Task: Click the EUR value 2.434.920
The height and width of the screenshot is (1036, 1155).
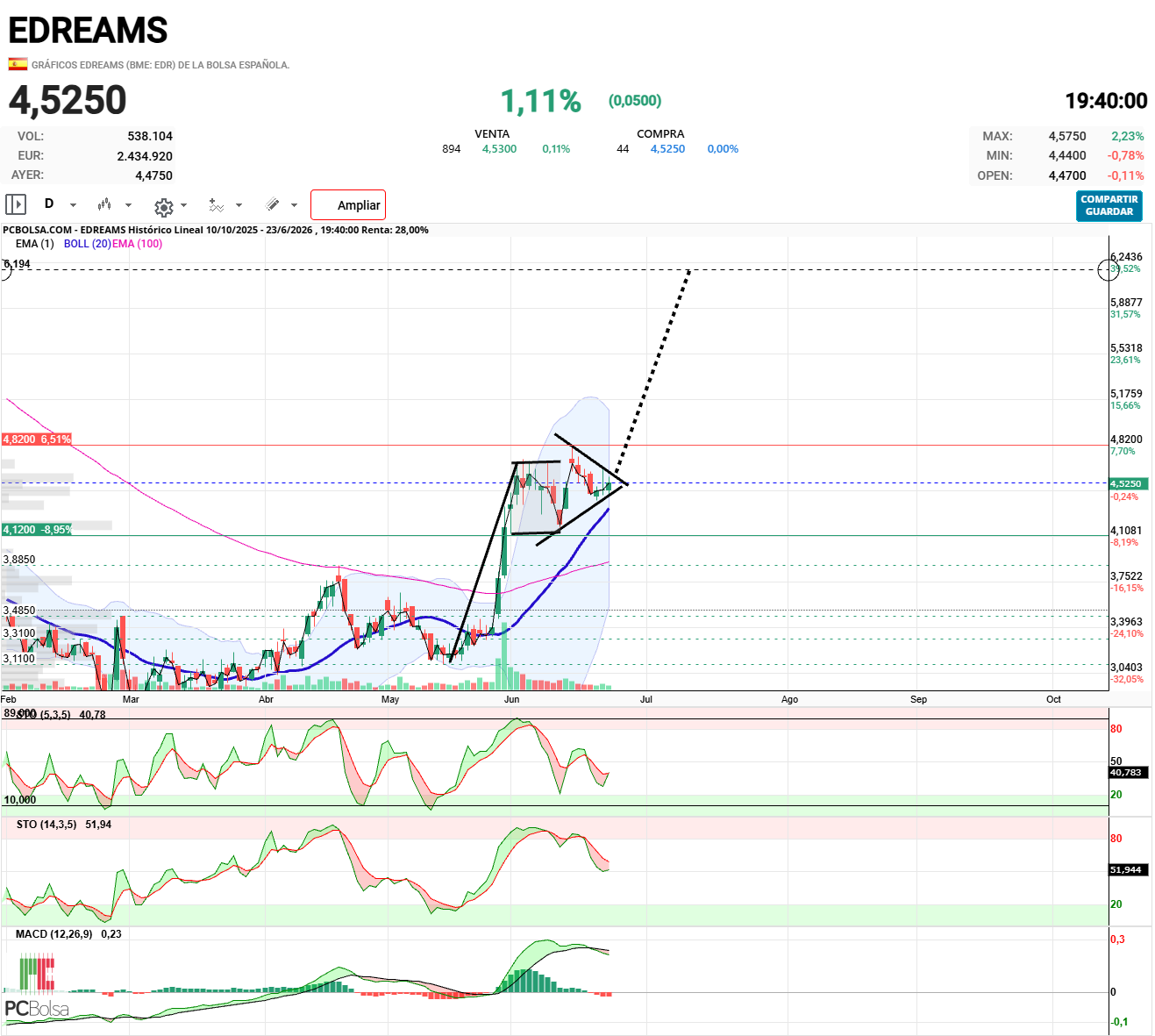Action: point(145,156)
